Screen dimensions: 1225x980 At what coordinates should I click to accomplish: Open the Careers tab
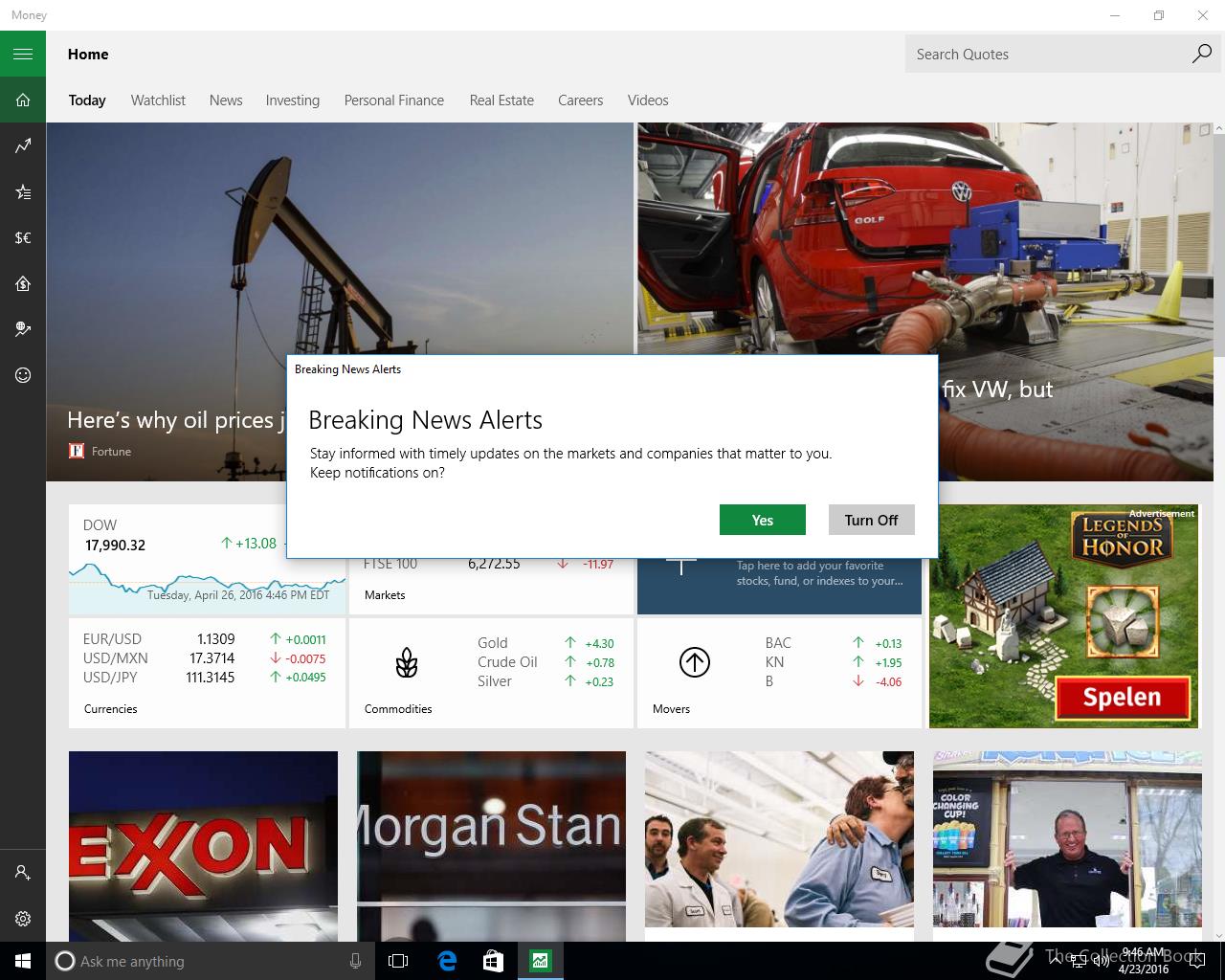coord(581,100)
